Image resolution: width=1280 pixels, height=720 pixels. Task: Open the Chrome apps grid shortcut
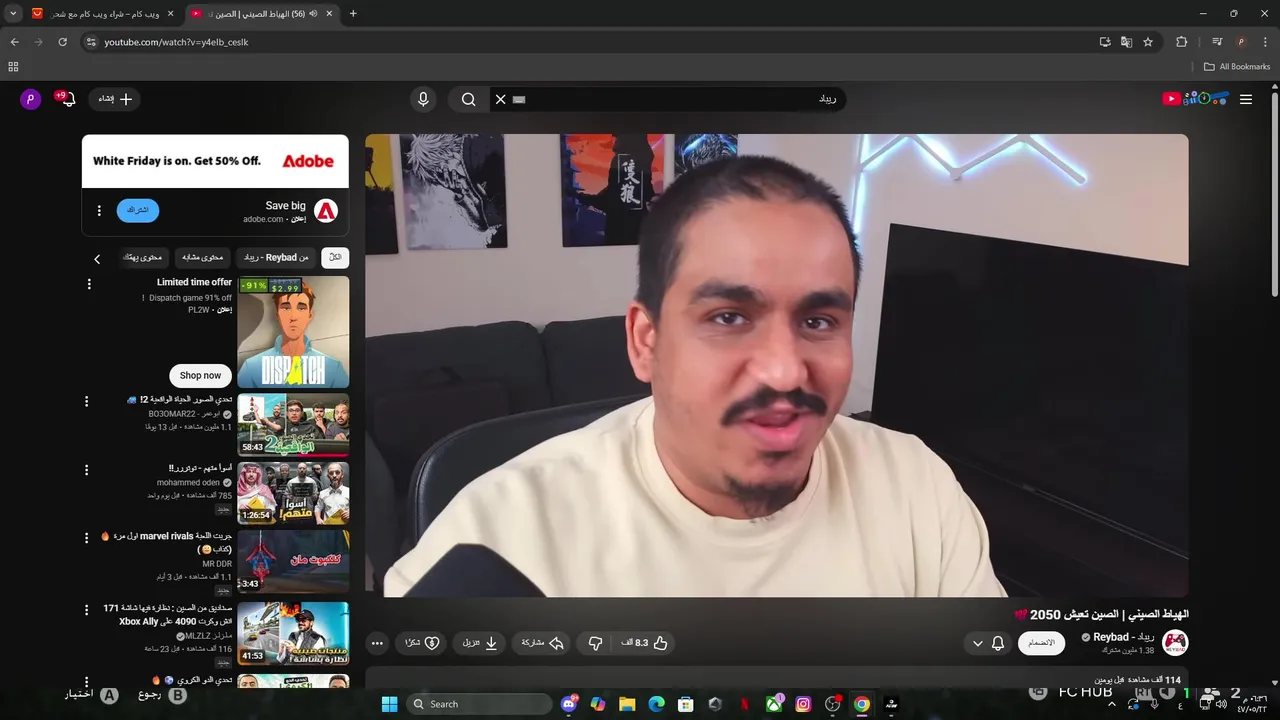pos(13,67)
